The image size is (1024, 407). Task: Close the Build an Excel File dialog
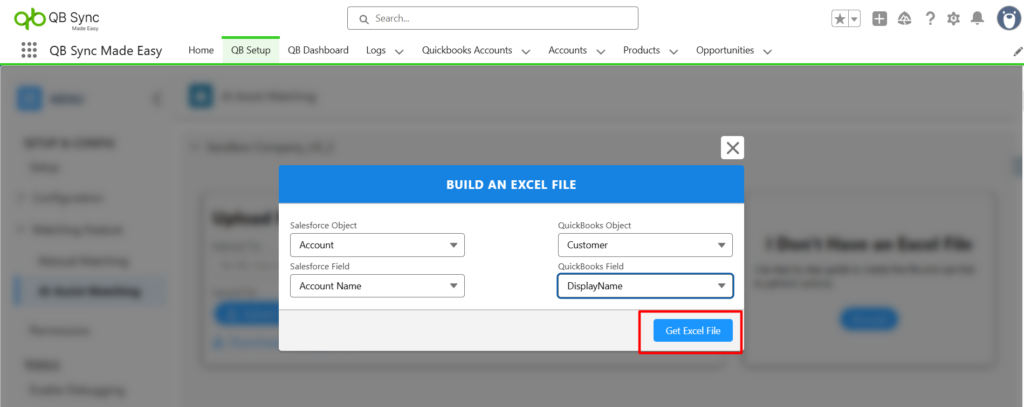(x=733, y=148)
